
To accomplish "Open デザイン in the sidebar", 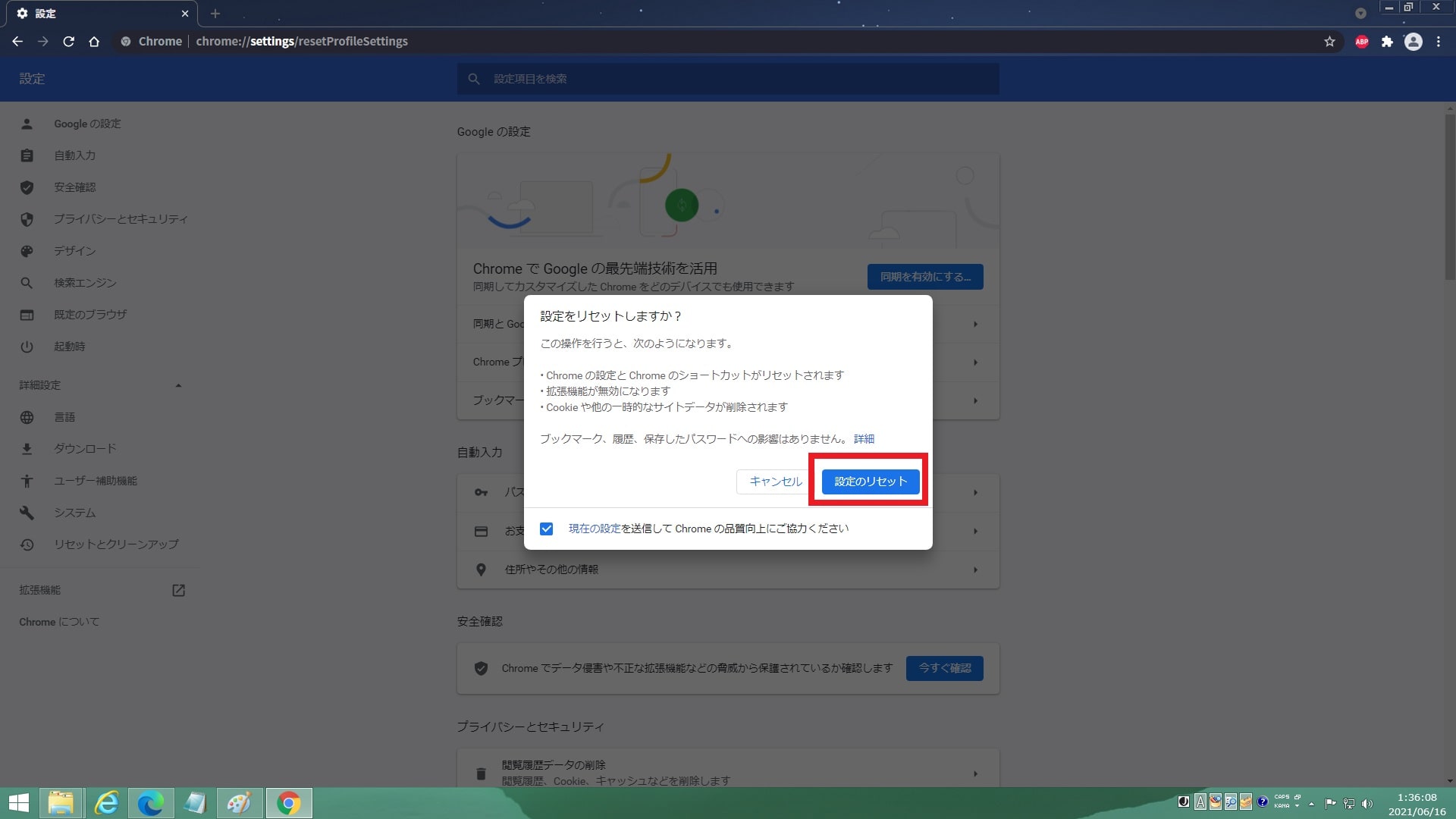I will [74, 251].
